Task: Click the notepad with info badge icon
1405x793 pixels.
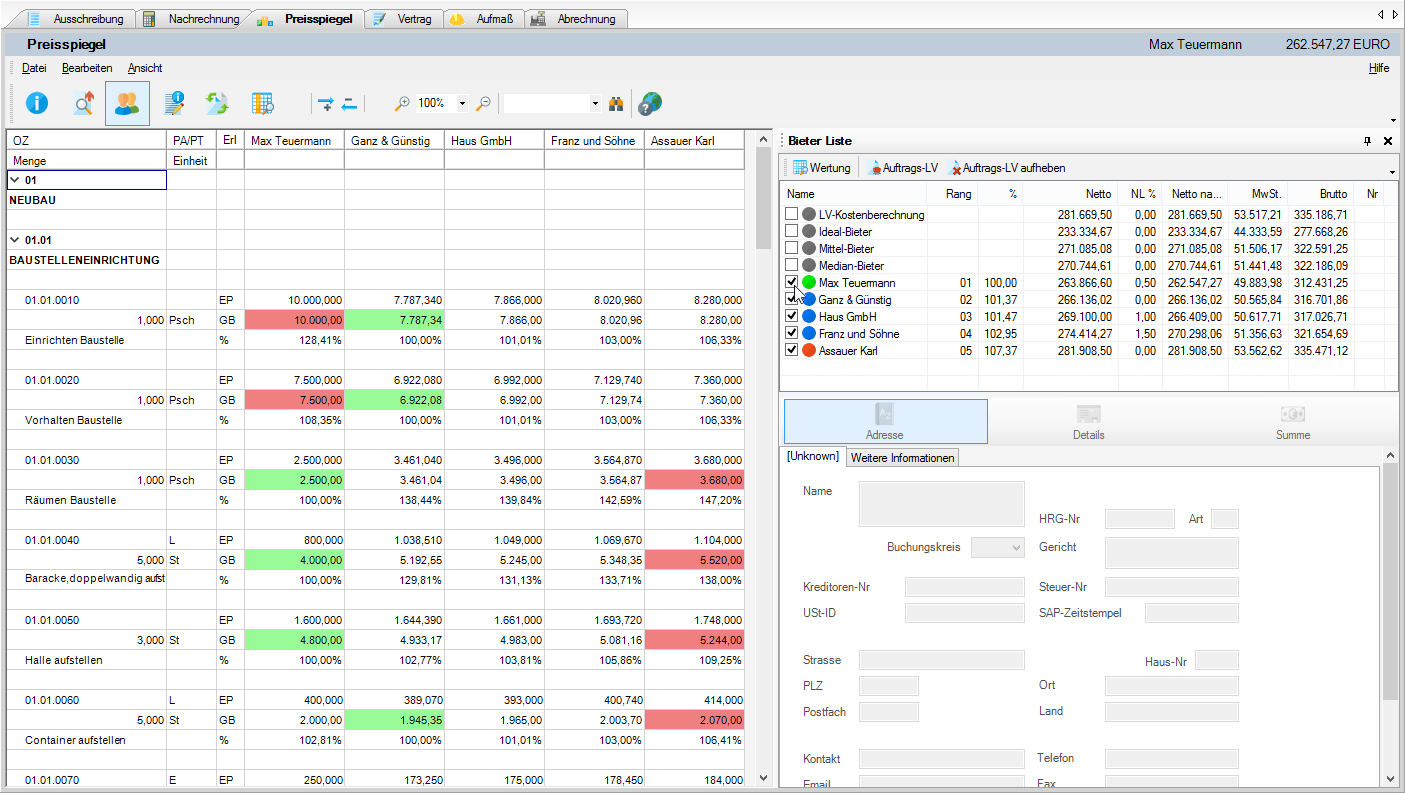Action: [x=174, y=103]
